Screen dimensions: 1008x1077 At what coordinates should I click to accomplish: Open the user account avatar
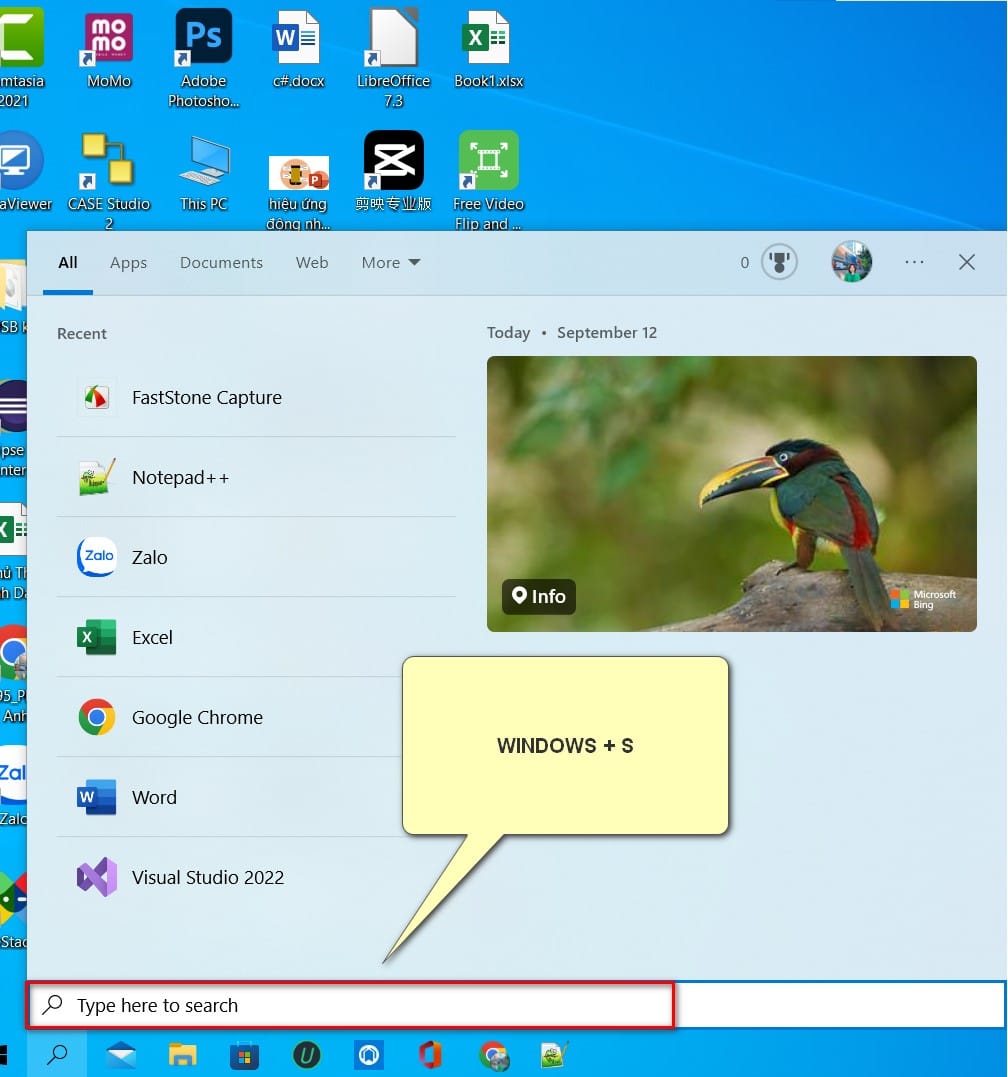851,262
